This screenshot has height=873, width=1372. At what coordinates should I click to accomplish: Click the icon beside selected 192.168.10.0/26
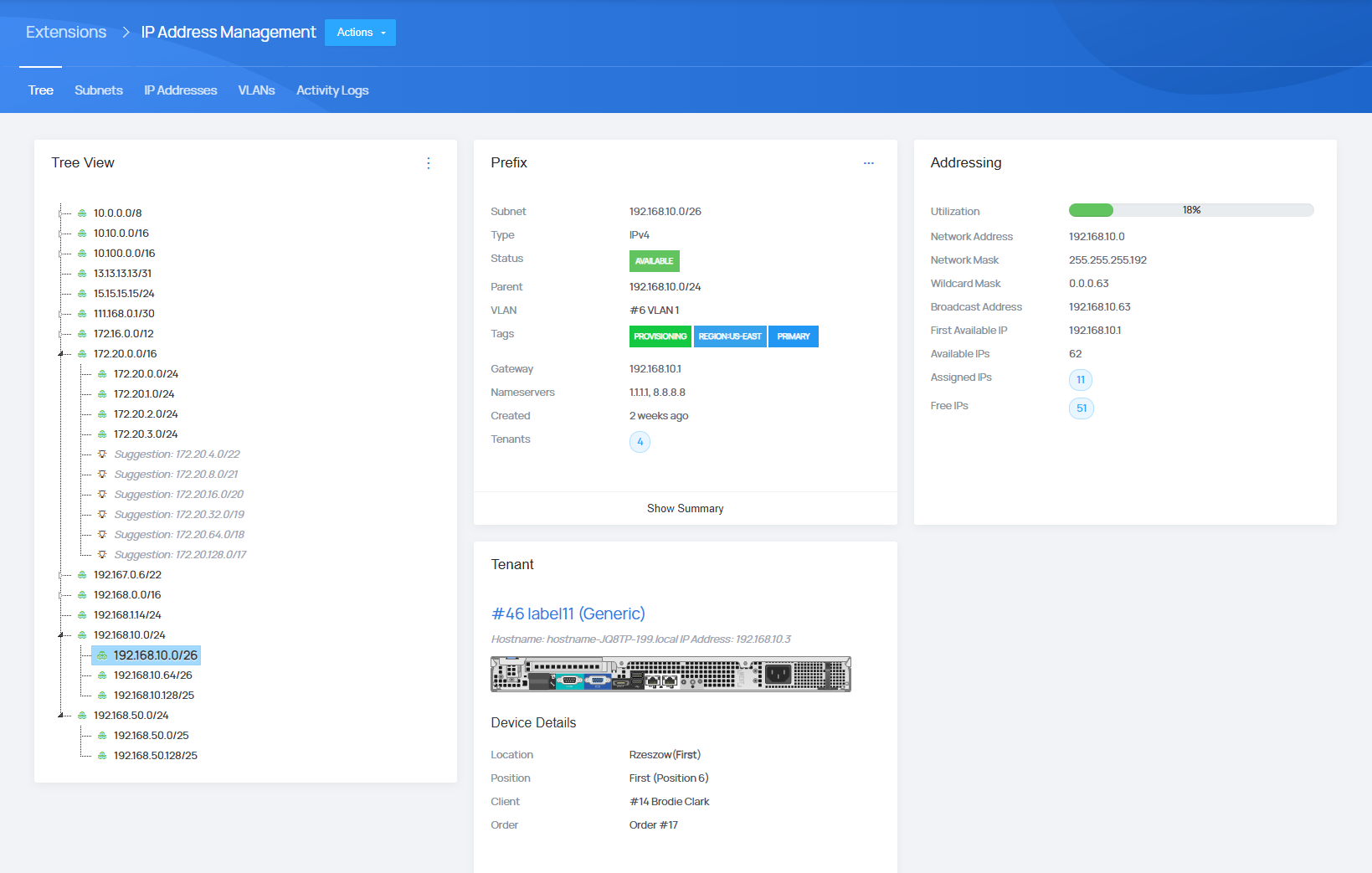[102, 655]
